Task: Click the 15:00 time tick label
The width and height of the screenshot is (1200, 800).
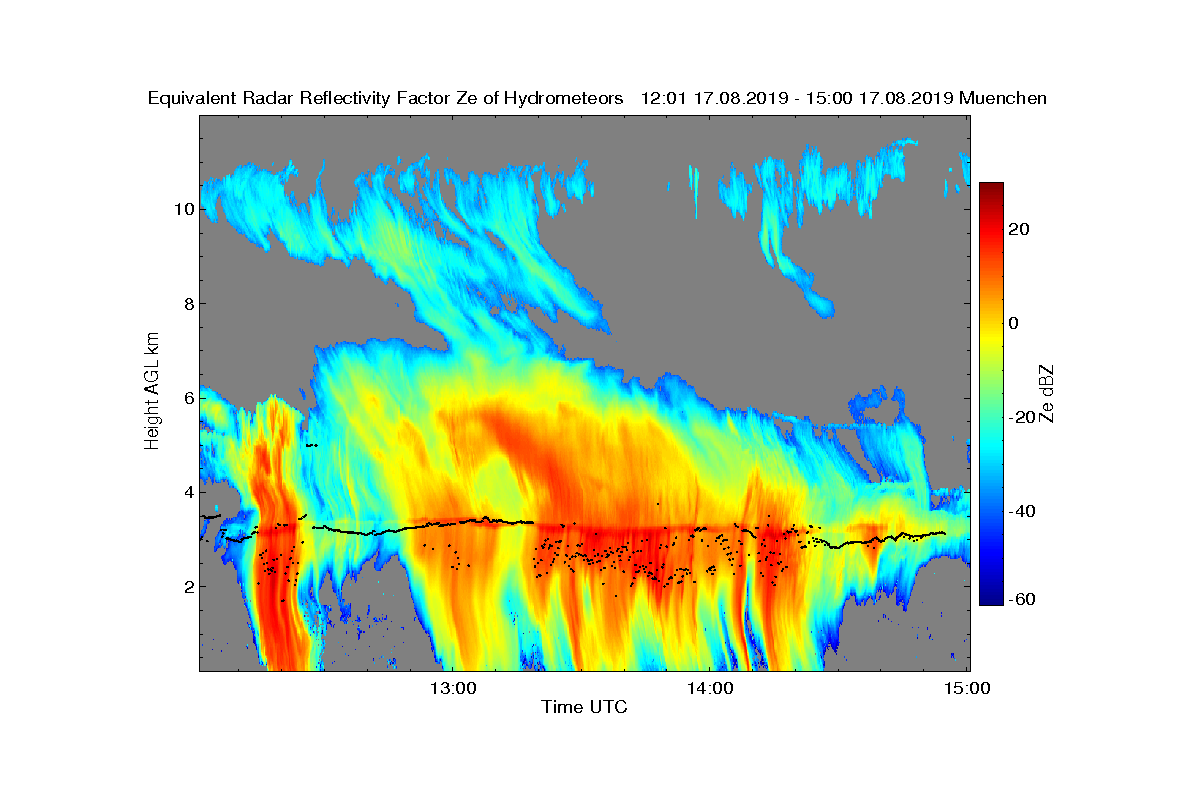Action: [x=967, y=688]
